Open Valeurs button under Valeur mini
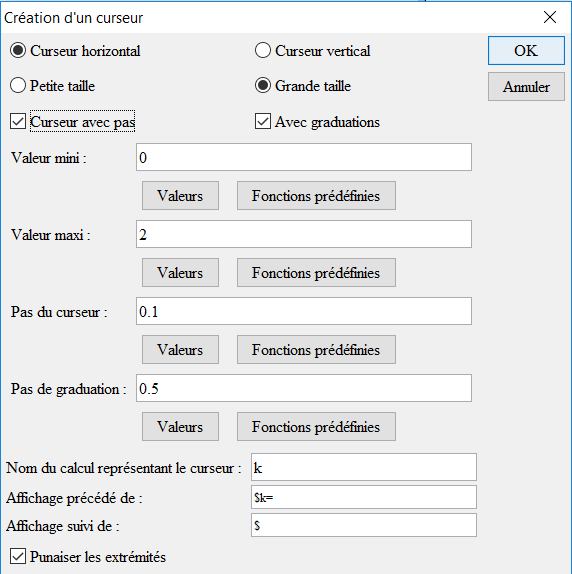The image size is (572, 574). (180, 195)
